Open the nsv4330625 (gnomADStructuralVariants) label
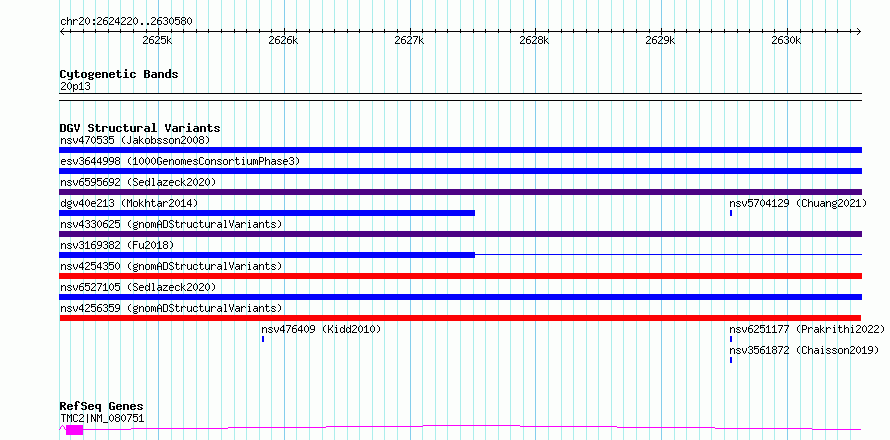The image size is (890, 440). click(171, 224)
